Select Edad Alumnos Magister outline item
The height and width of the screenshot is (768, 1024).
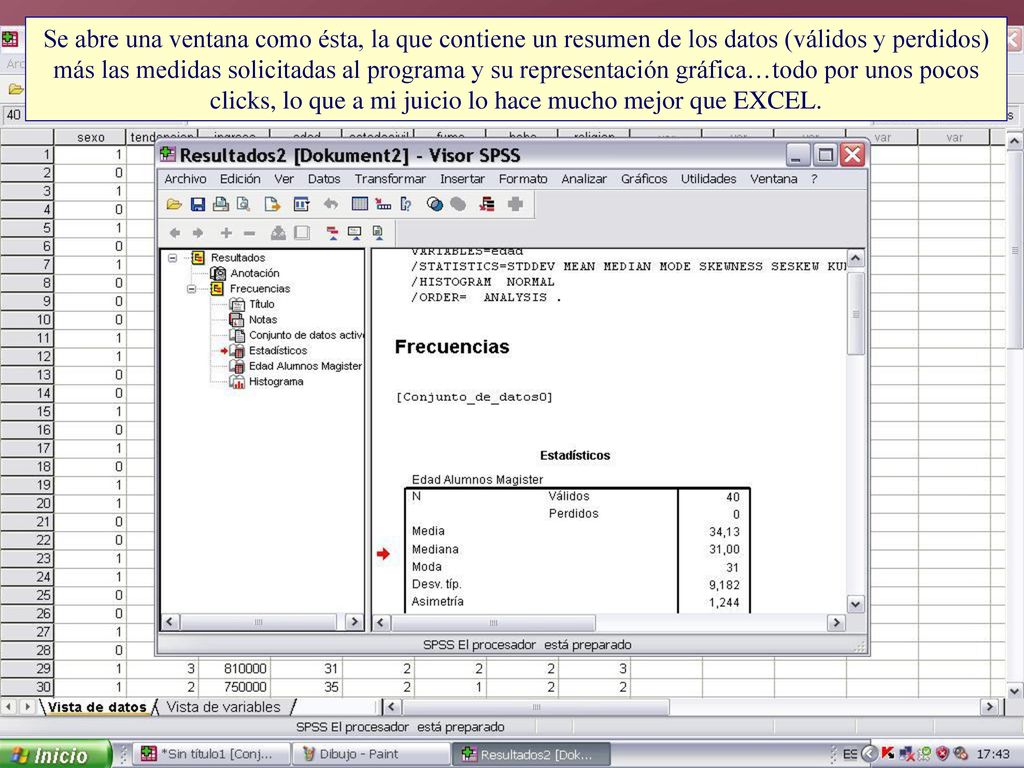coord(305,366)
